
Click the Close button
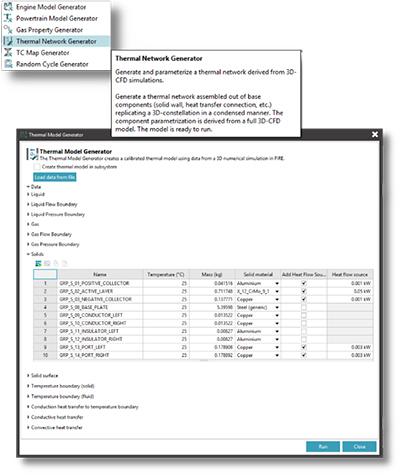359,447
